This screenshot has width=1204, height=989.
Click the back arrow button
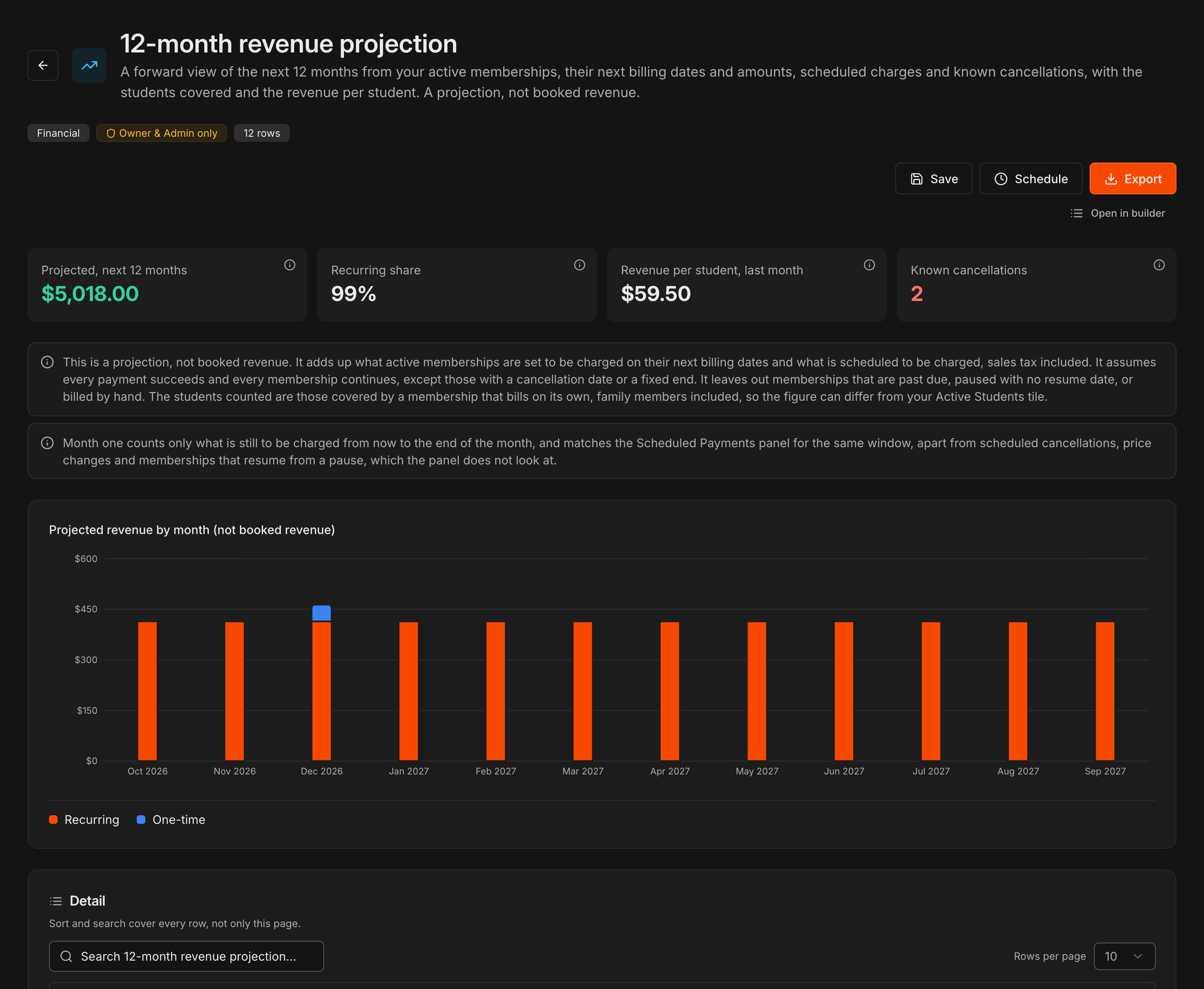click(43, 65)
